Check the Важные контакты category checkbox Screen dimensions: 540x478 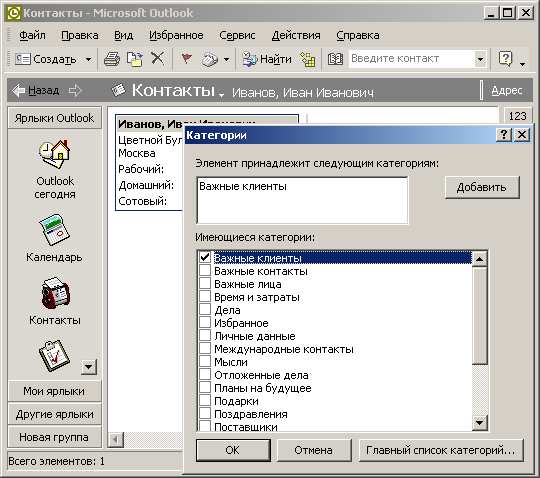coord(205,270)
